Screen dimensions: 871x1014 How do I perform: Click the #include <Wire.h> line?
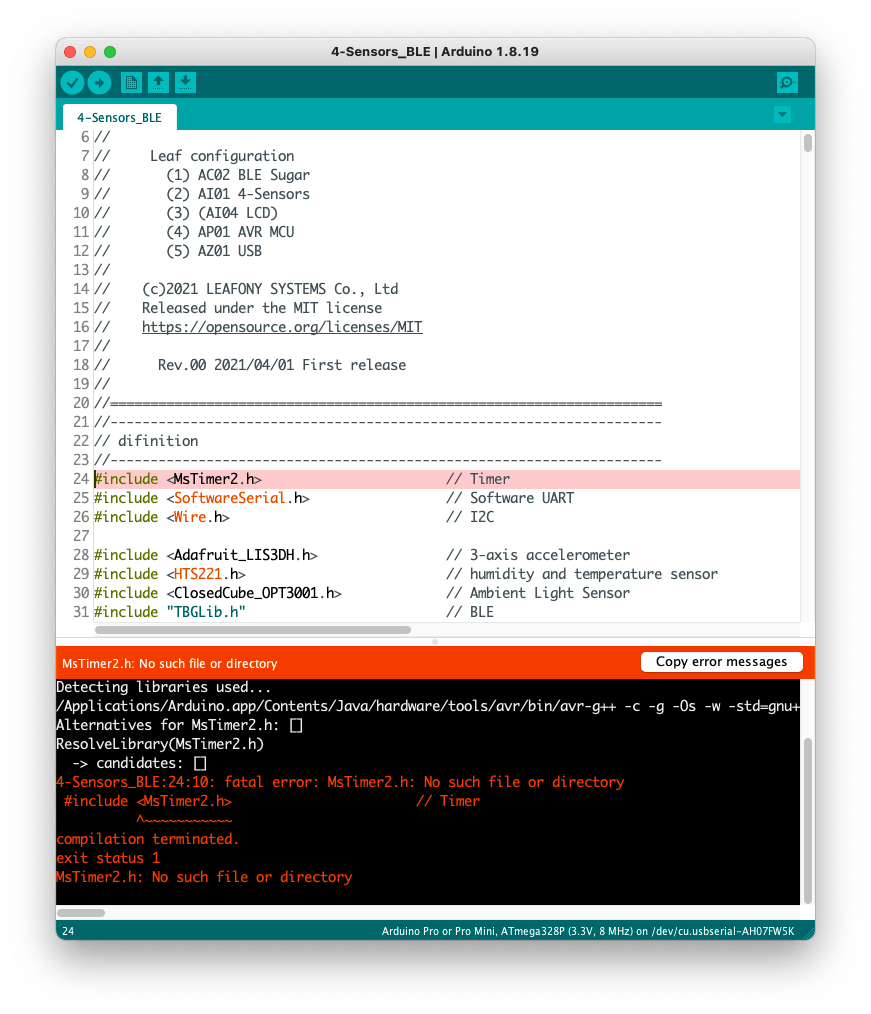click(162, 517)
